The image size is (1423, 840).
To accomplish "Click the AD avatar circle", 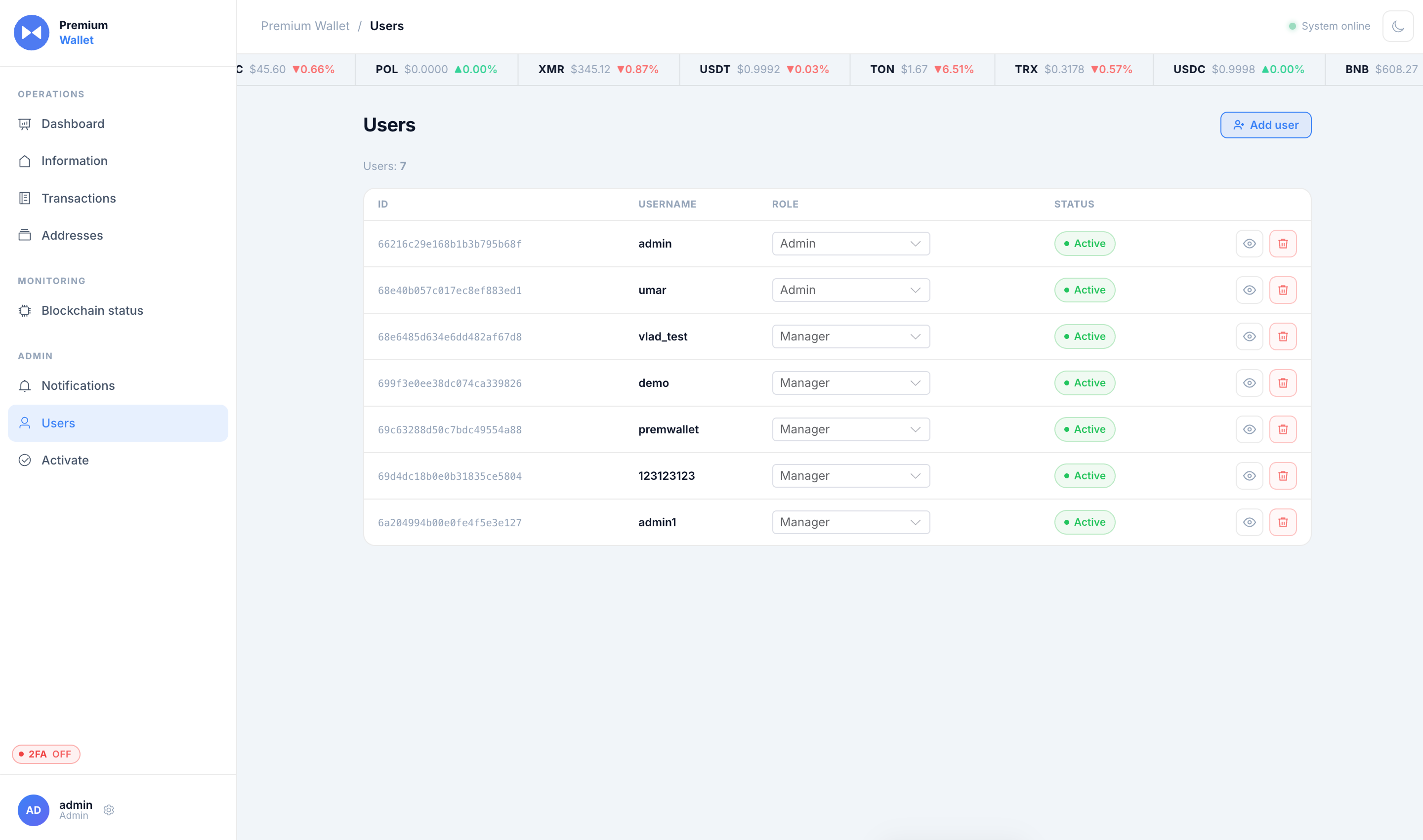I will point(34,810).
